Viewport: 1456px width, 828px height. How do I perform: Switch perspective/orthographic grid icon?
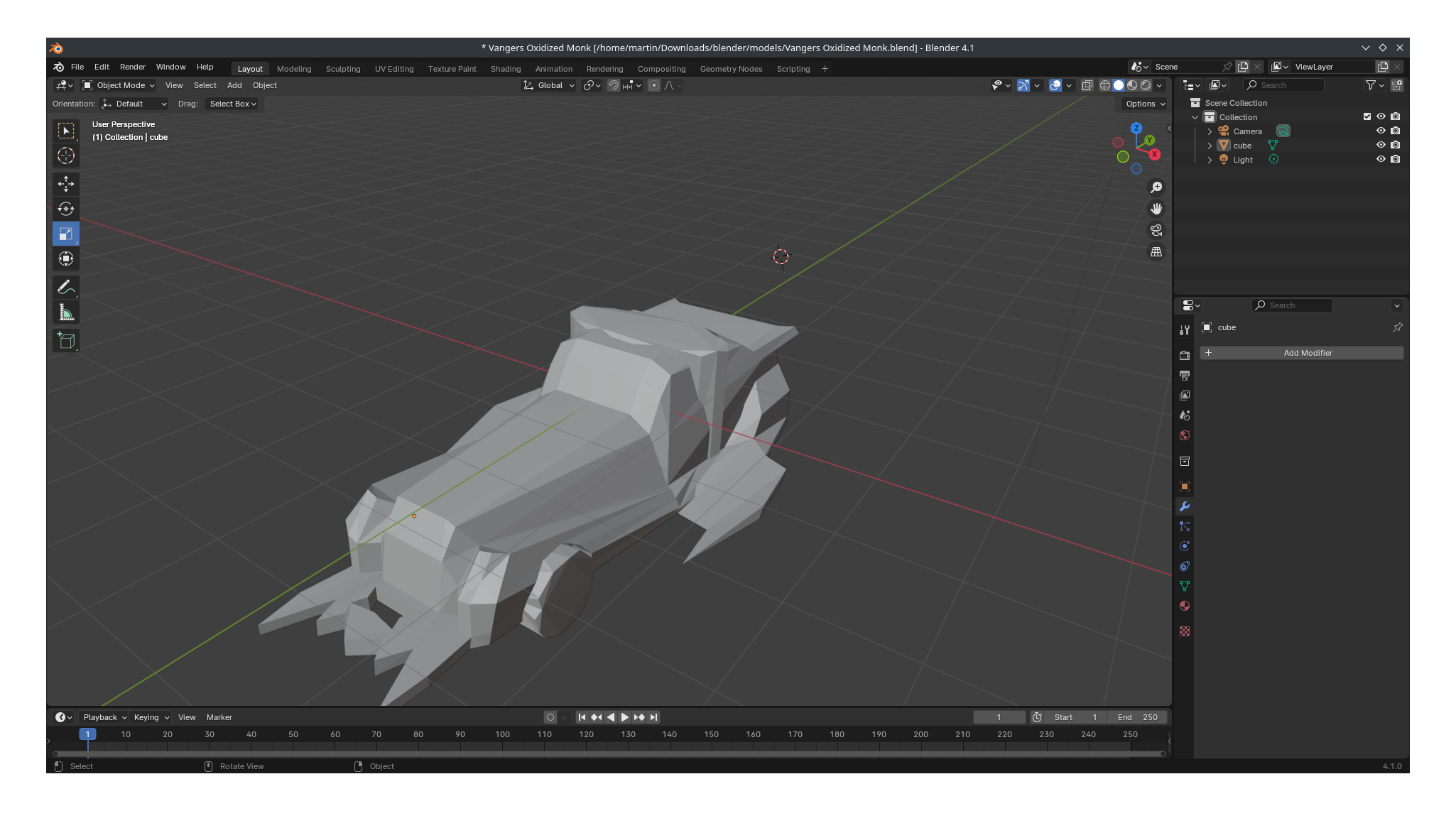[1156, 252]
